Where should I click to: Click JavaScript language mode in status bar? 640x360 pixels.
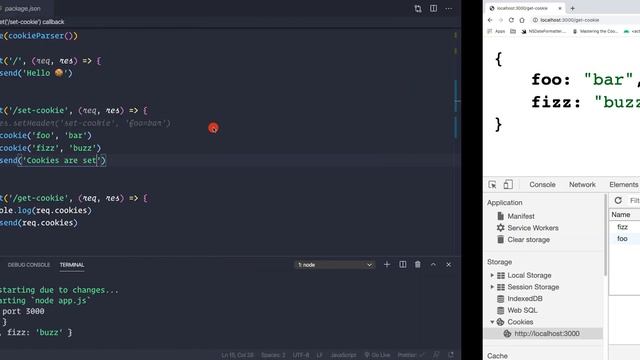click(x=343, y=355)
